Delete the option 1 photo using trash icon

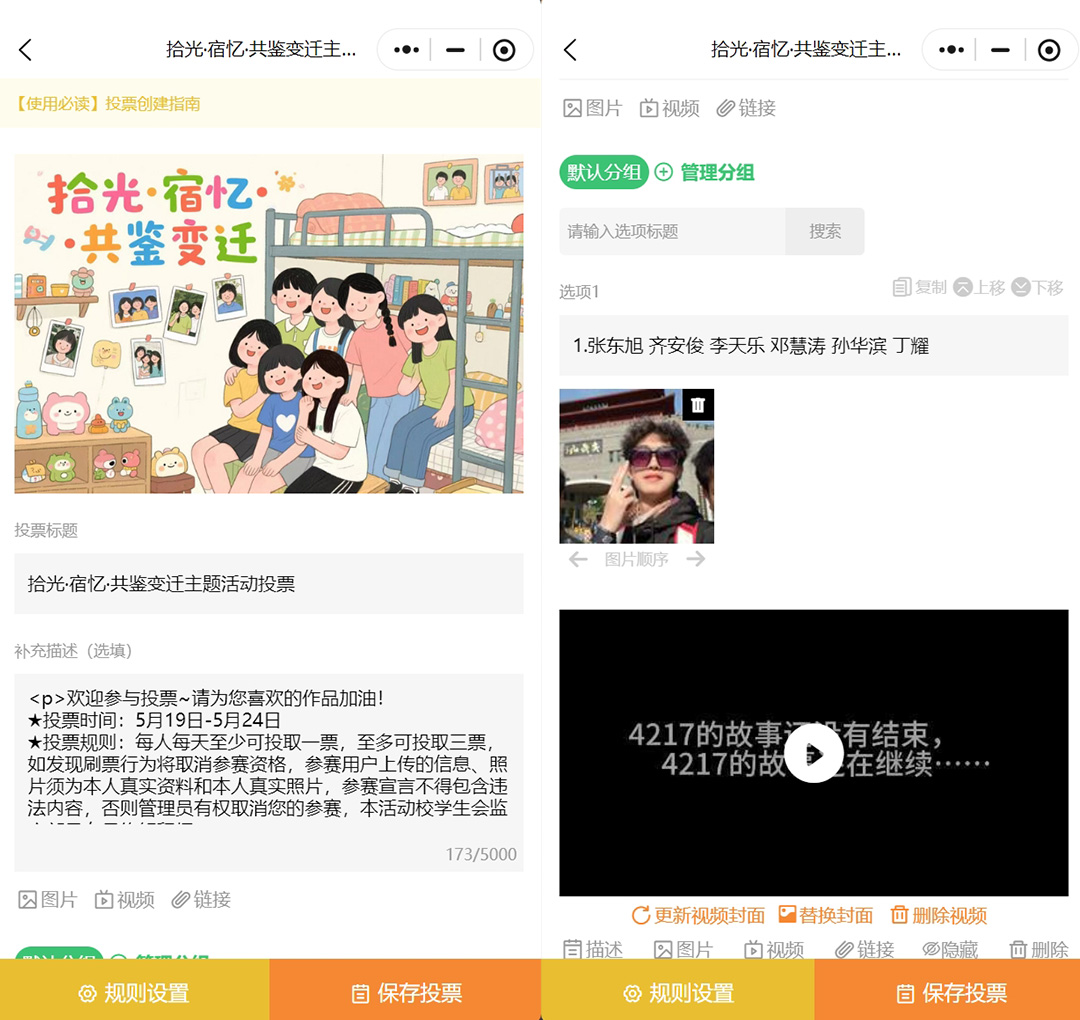coord(698,405)
